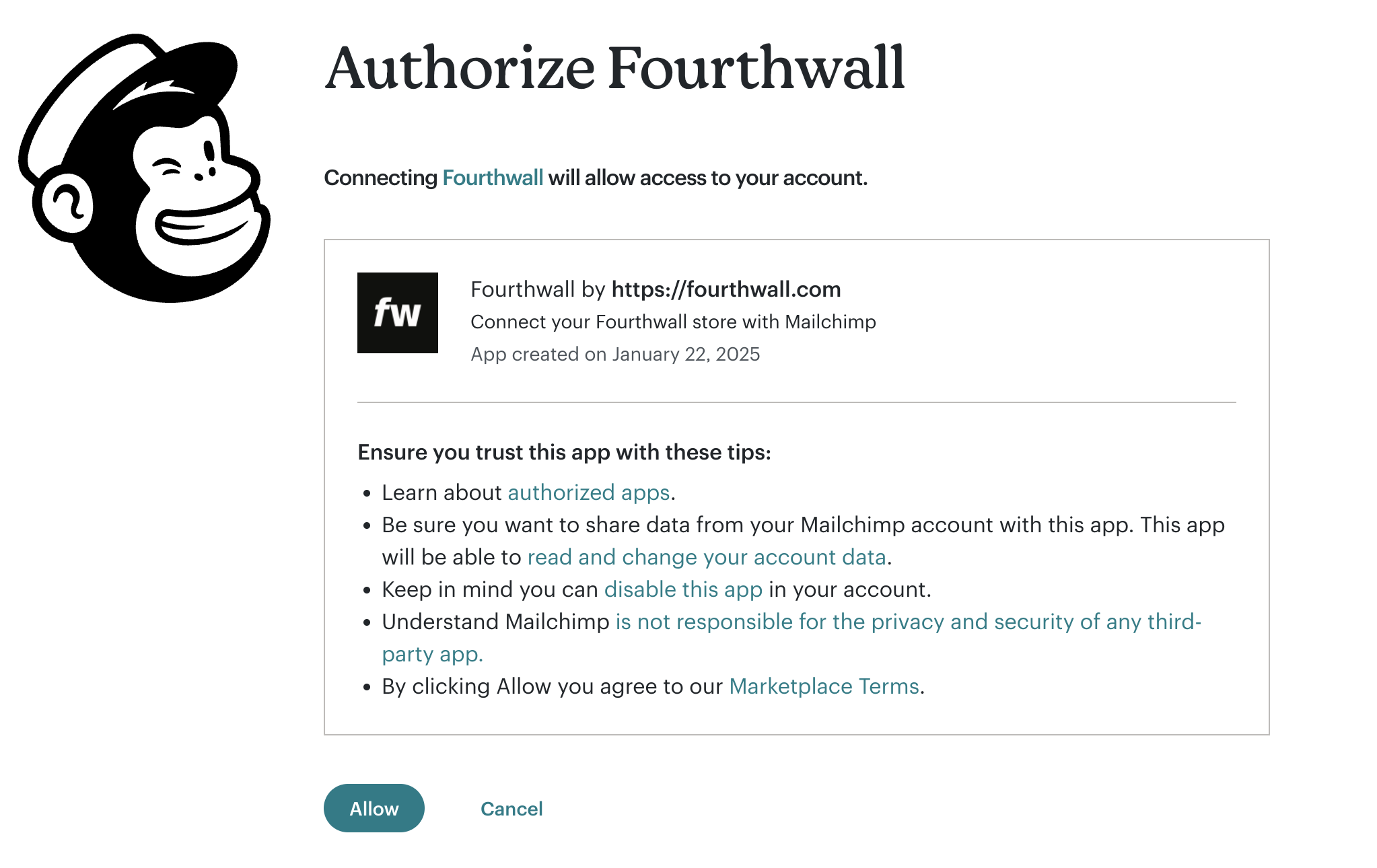
Task: Click the "By clicking Allow you agree" text
Action: [x=552, y=686]
